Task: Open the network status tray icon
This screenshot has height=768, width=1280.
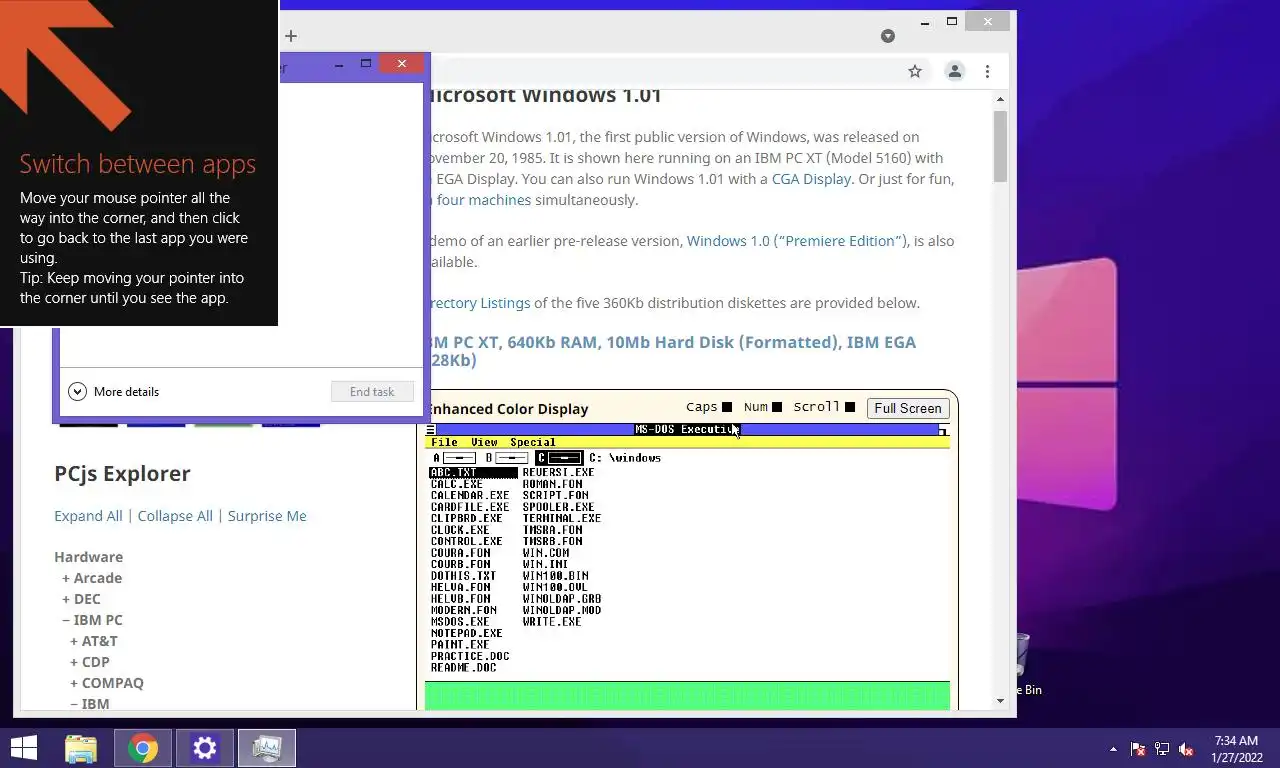Action: click(1162, 749)
